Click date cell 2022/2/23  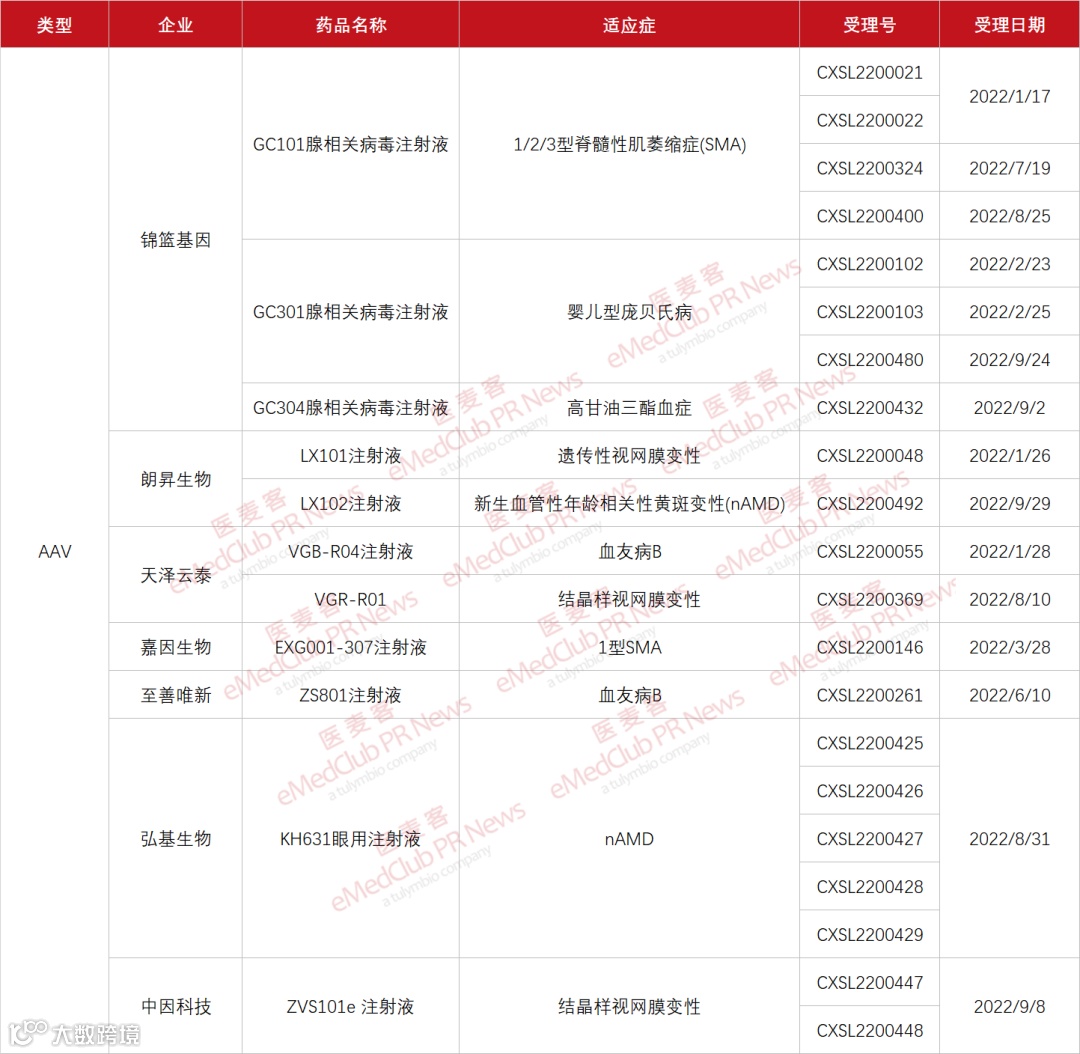coord(1009,264)
